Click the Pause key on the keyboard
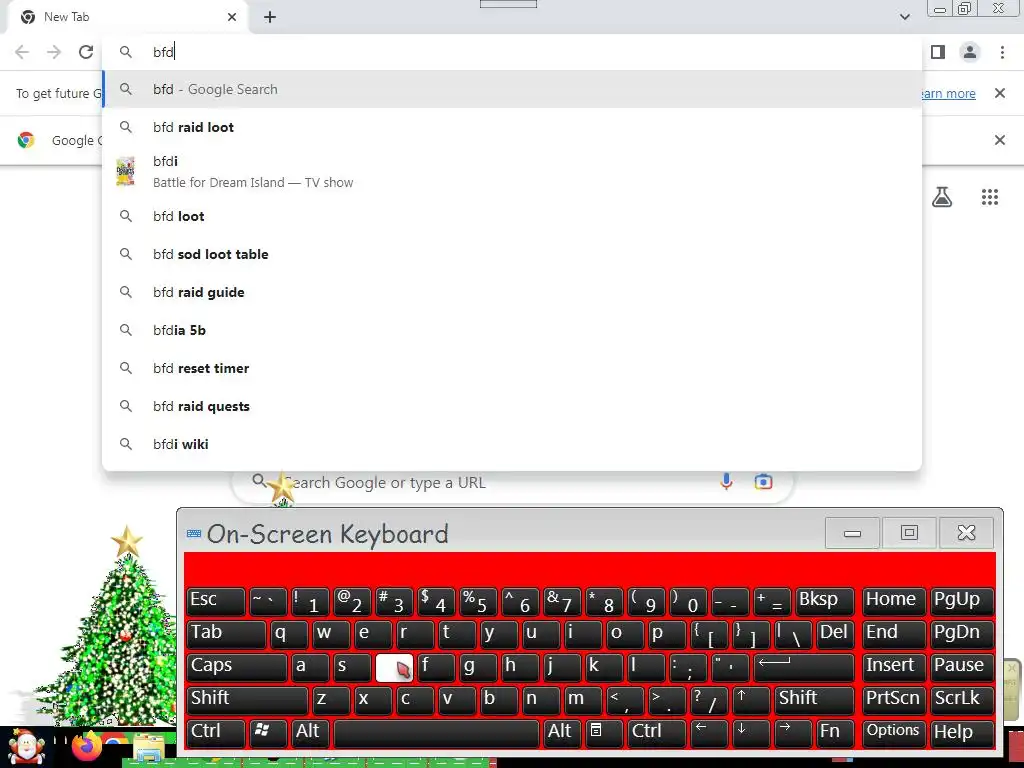1024x768 pixels. (x=962, y=666)
